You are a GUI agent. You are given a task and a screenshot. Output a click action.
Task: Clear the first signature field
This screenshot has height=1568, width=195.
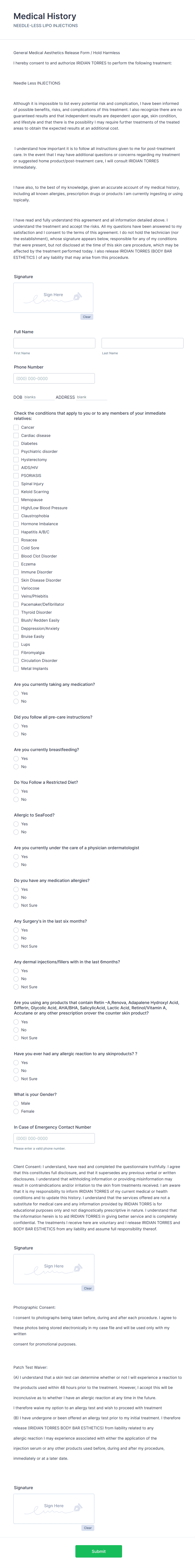(x=87, y=316)
